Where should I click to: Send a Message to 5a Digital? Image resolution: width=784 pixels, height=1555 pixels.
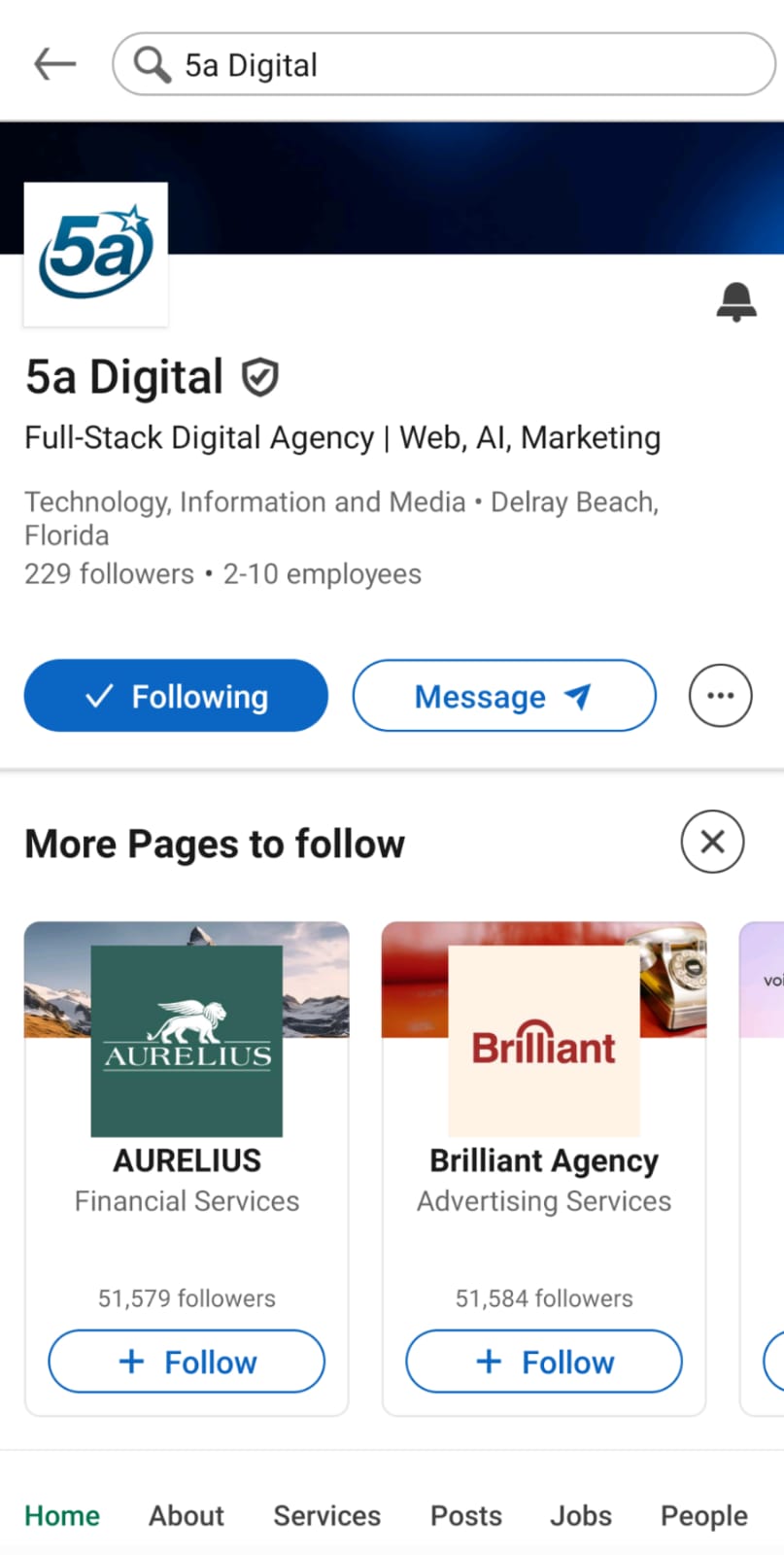504,696
